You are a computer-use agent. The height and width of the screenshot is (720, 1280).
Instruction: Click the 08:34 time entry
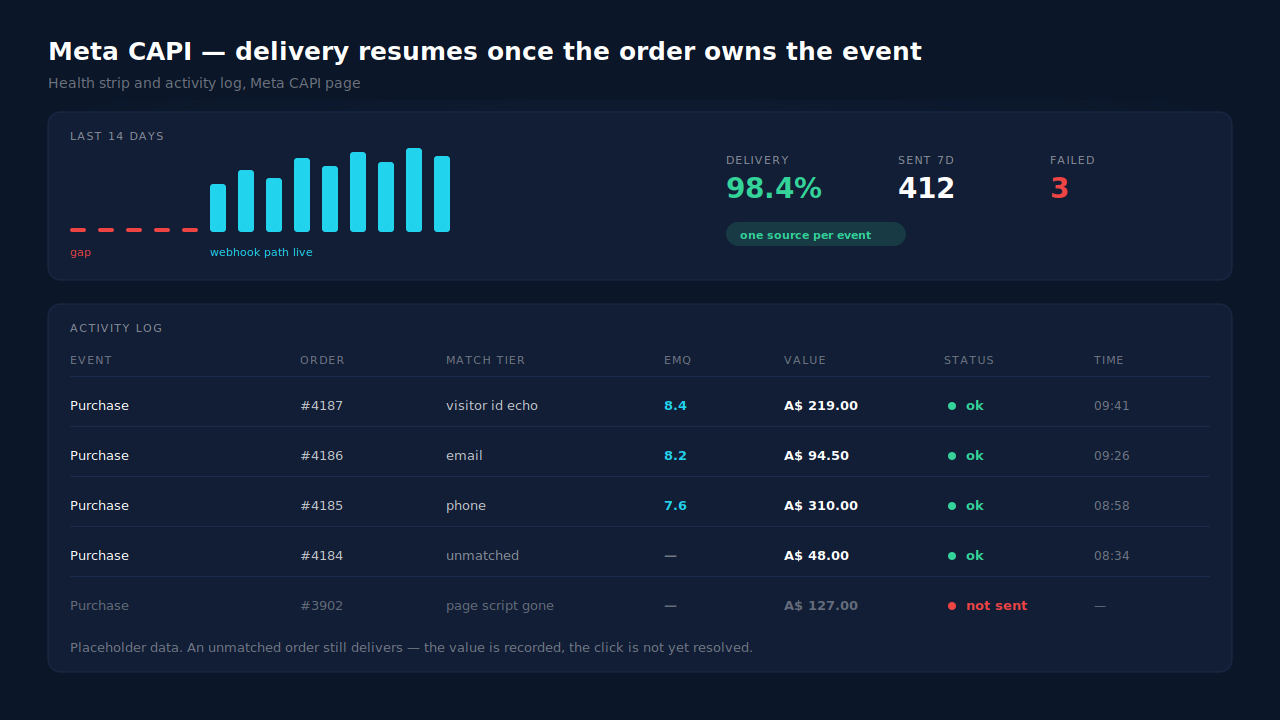point(1111,555)
